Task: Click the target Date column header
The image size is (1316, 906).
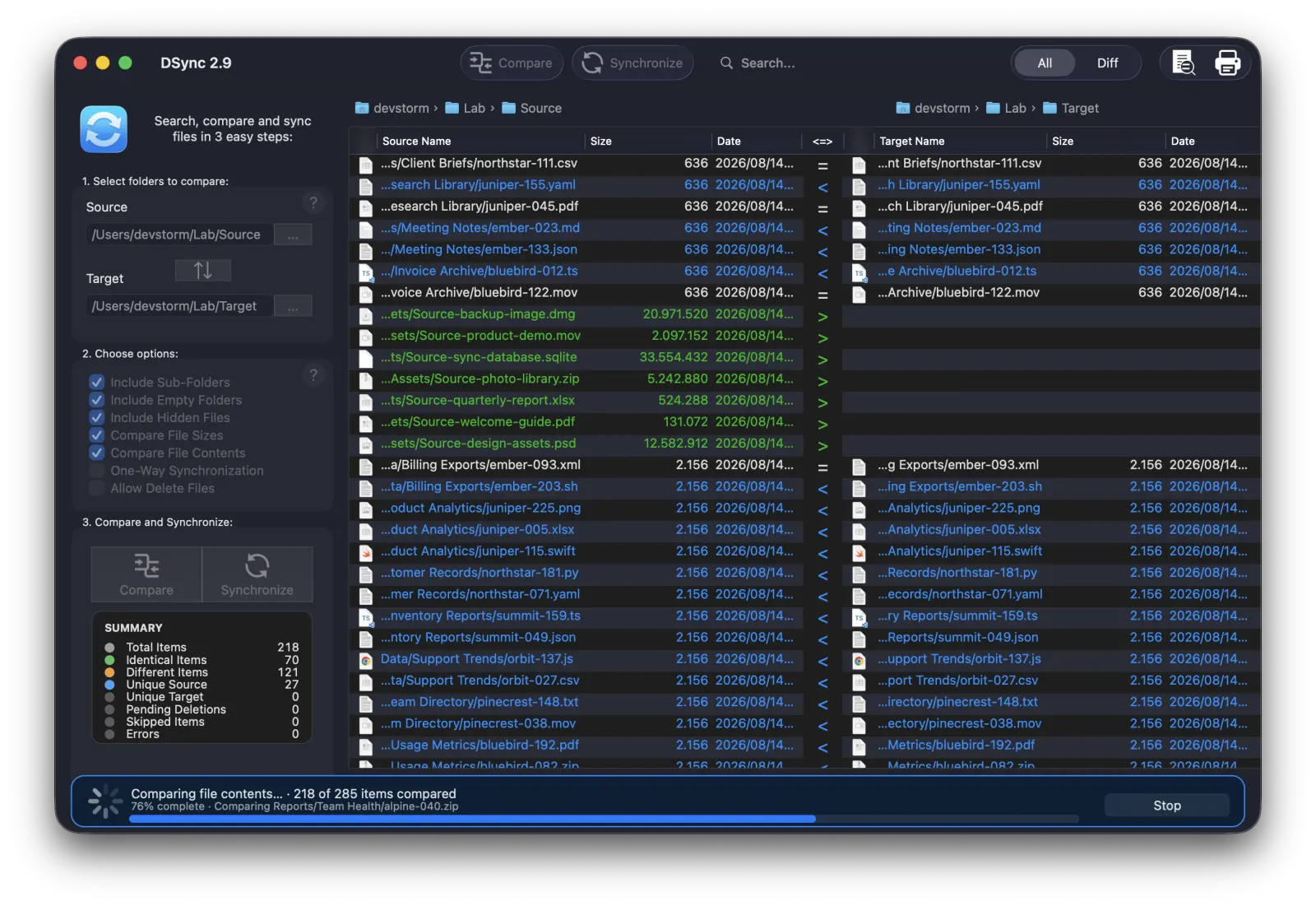Action: [1211, 142]
